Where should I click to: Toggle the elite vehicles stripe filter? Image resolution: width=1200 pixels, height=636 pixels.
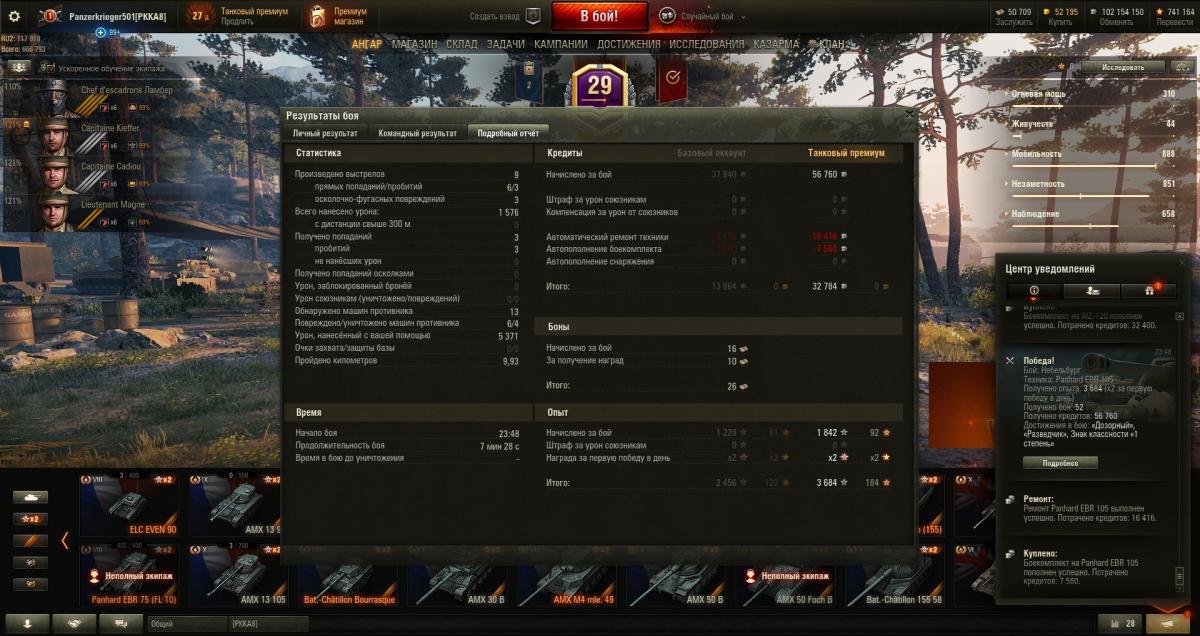pos(30,541)
